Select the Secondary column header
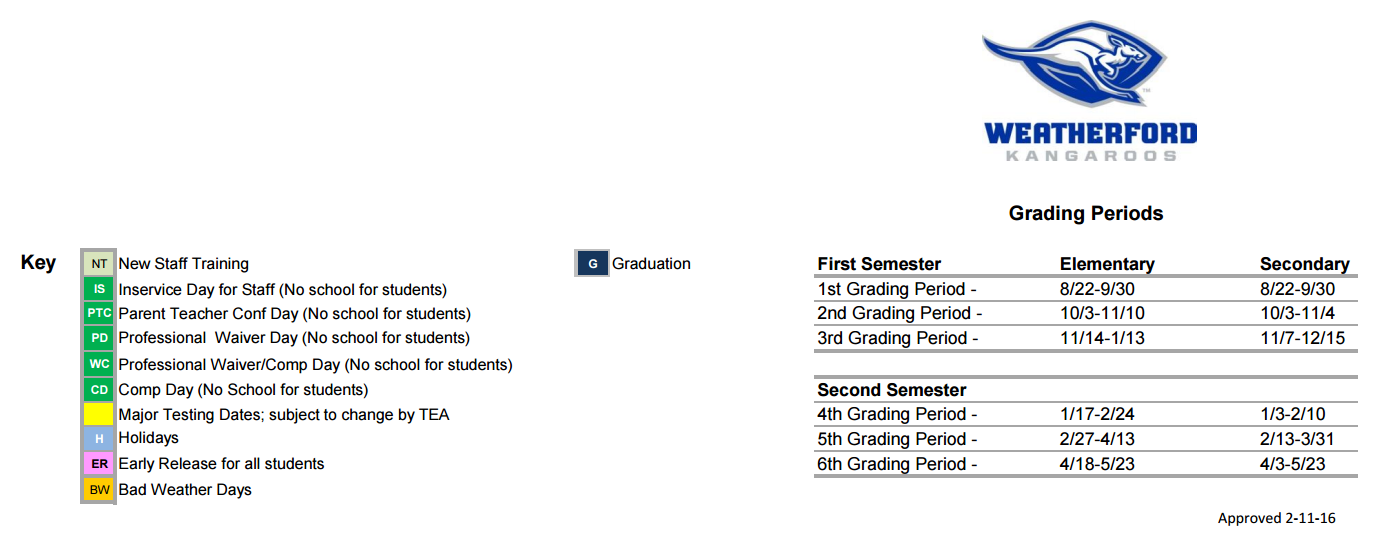 pos(1304,264)
